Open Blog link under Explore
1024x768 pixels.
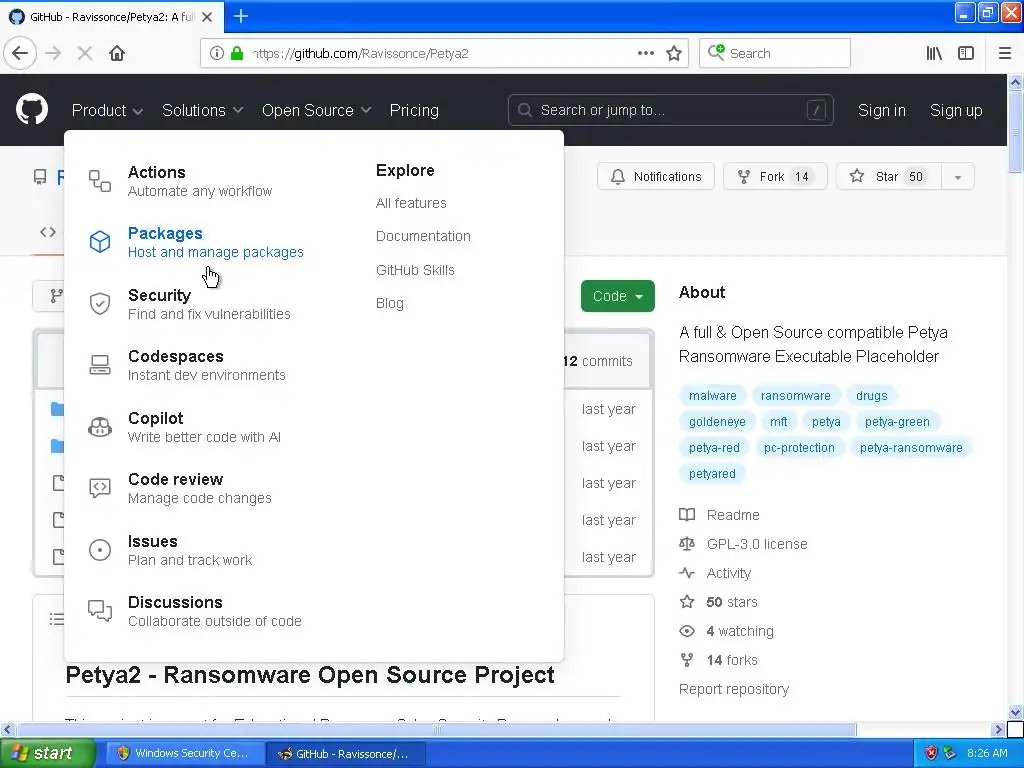click(x=389, y=303)
